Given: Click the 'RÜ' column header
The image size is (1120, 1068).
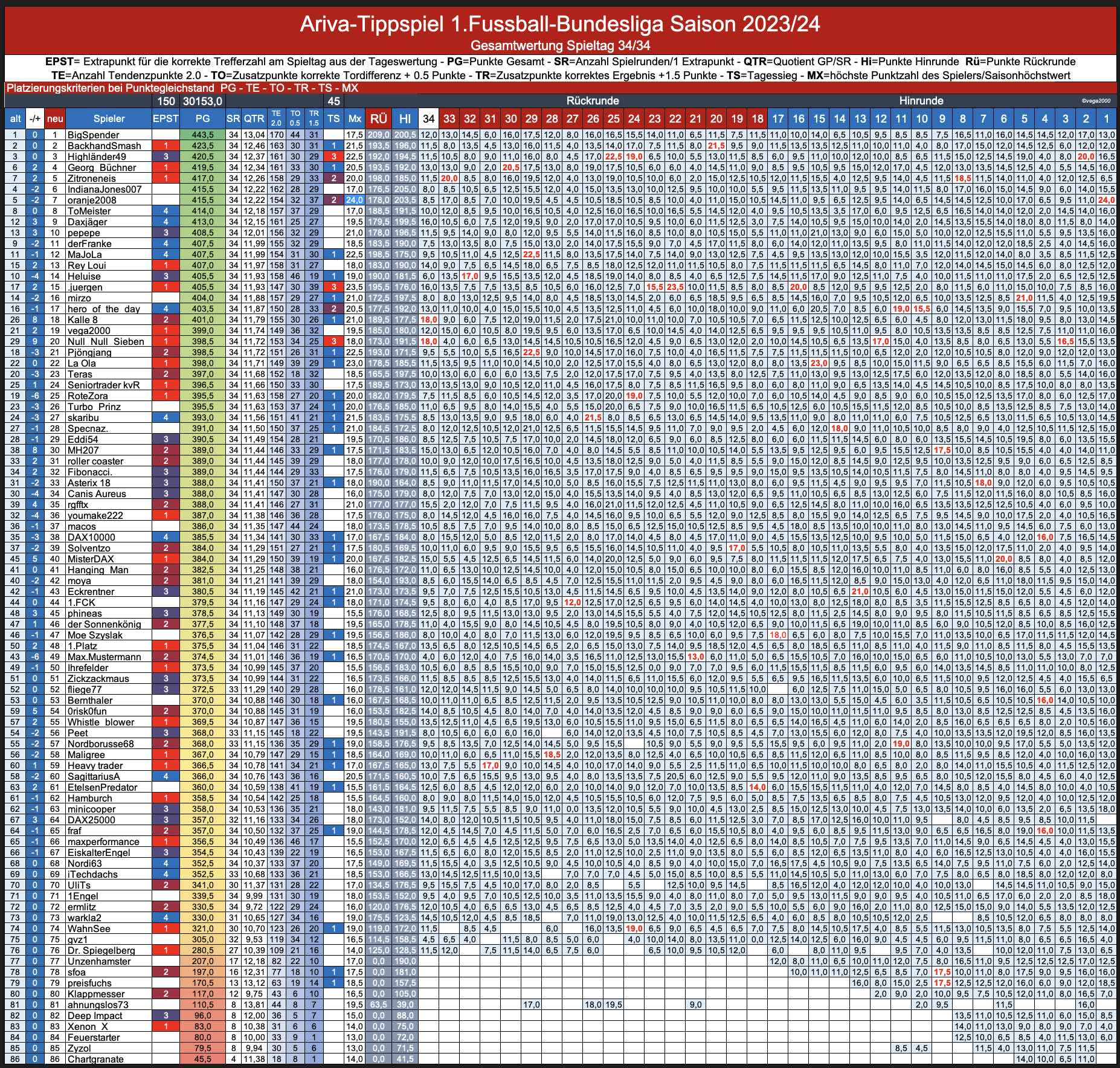Looking at the screenshot, I should [378, 118].
